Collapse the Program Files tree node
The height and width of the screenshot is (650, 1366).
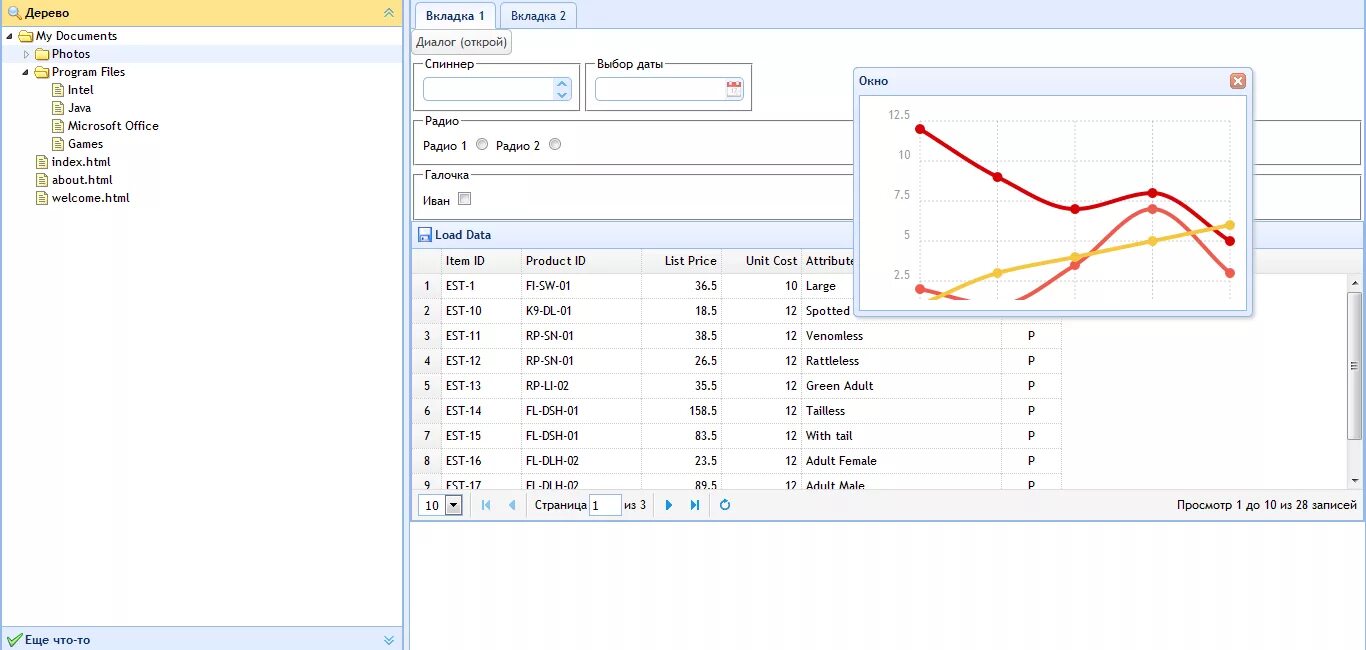[x=27, y=72]
